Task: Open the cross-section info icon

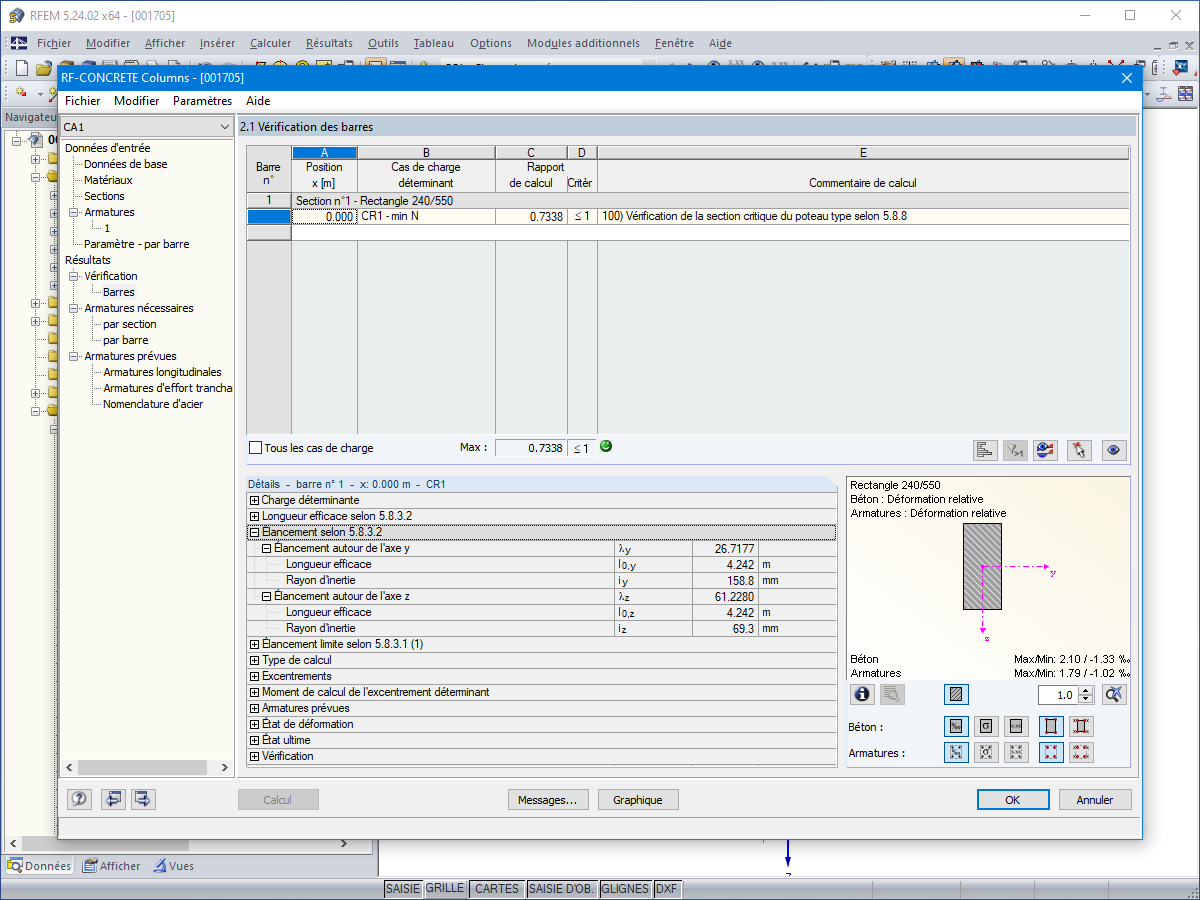Action: (862, 694)
